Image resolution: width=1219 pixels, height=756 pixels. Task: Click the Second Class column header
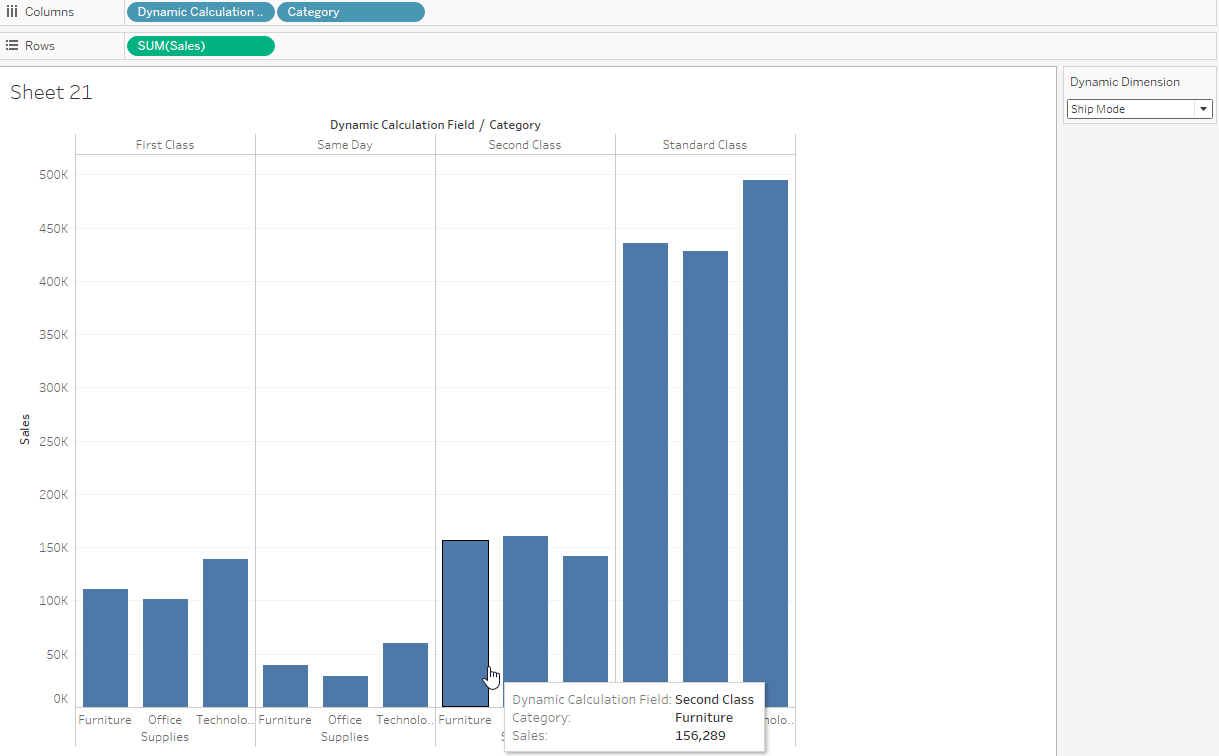point(525,145)
